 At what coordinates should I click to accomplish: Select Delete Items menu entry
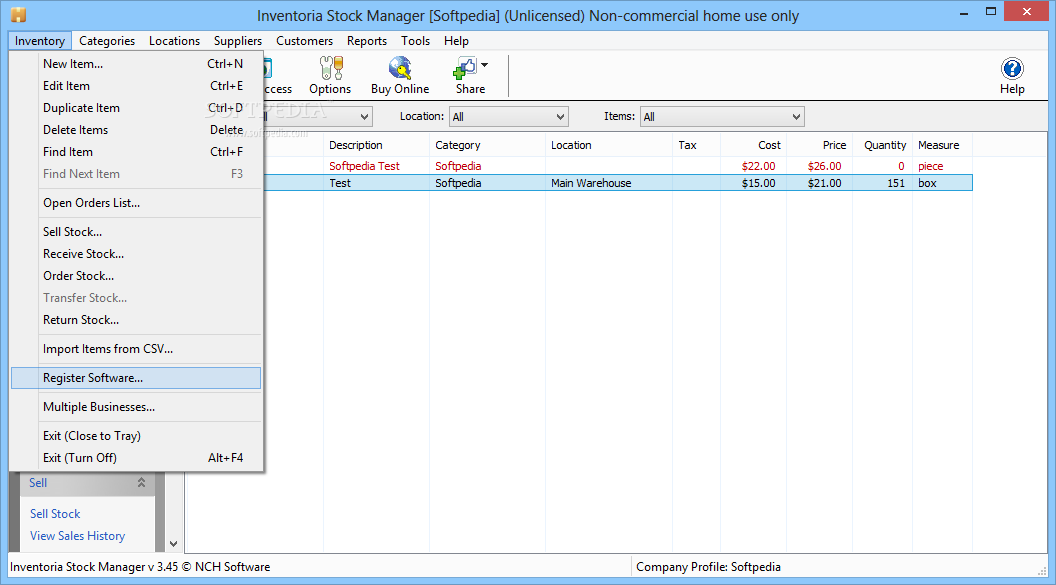(x=136, y=130)
